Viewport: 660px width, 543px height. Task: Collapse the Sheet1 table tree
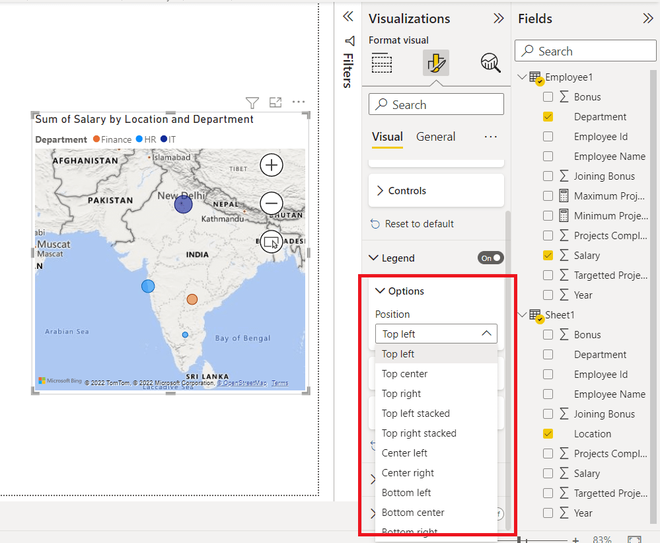click(x=522, y=315)
